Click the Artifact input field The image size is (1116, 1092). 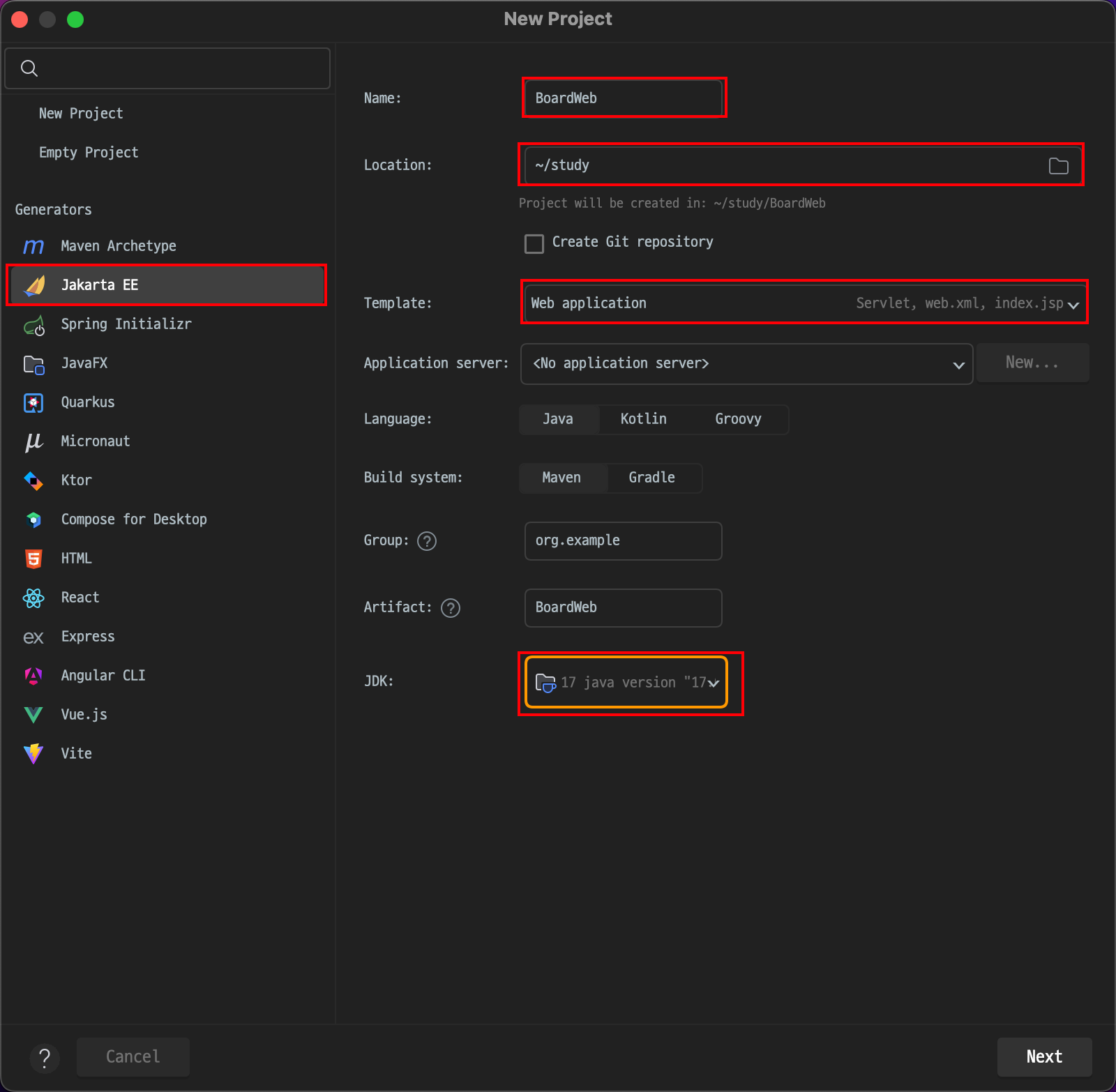click(623, 608)
